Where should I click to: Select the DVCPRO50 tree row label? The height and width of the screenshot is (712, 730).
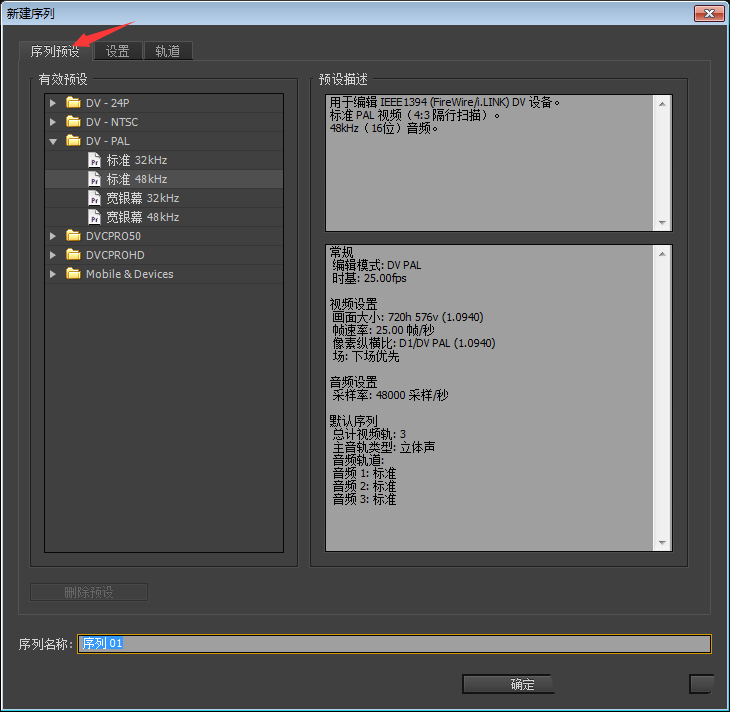113,236
